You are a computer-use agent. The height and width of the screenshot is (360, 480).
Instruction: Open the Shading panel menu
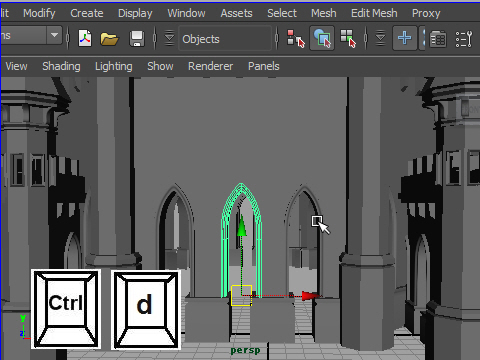tap(61, 66)
